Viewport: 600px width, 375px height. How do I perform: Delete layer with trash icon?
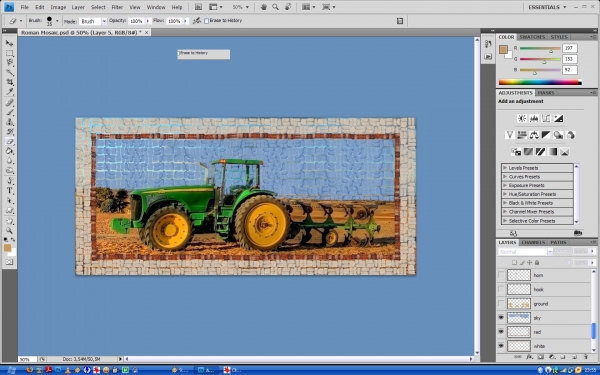point(585,357)
